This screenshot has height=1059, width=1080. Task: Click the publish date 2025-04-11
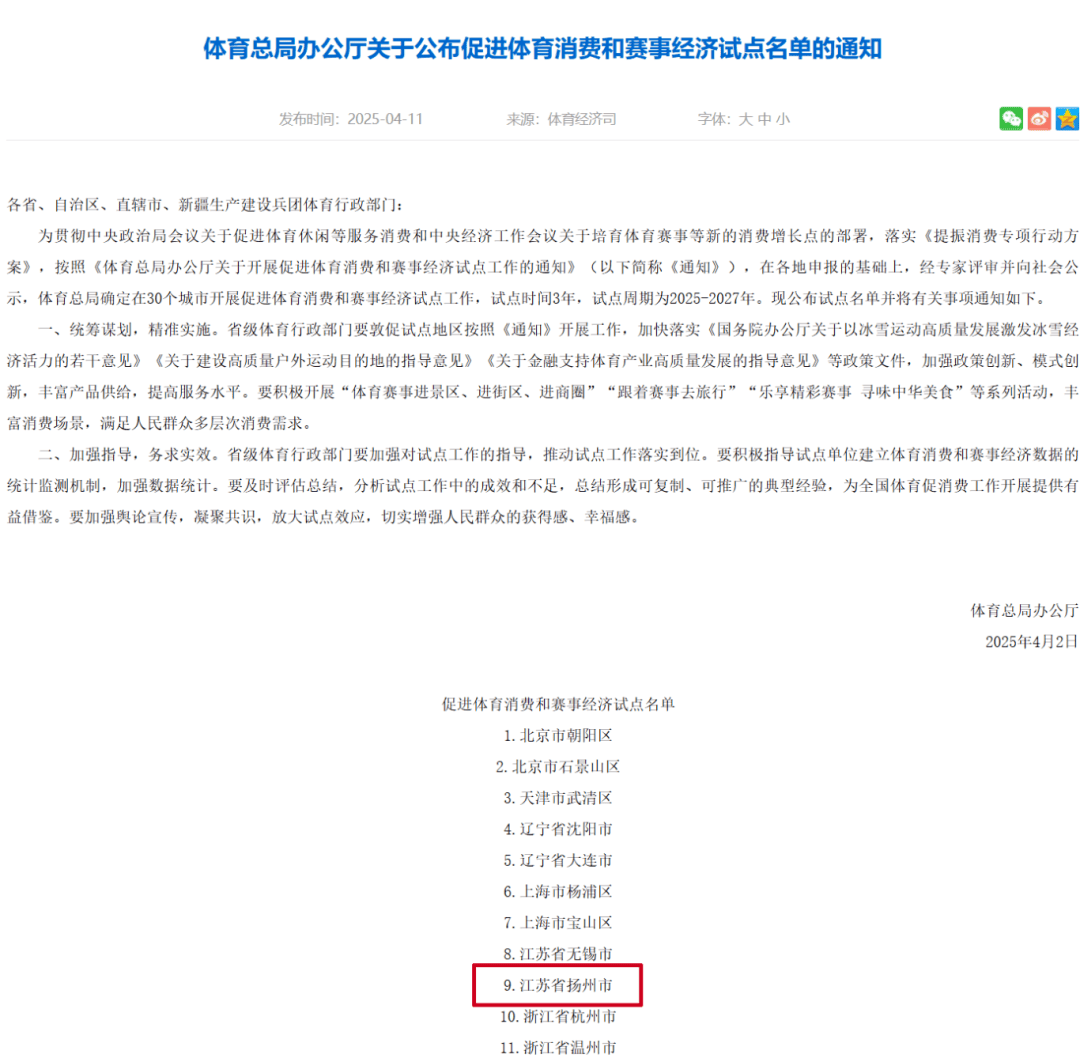tap(385, 119)
